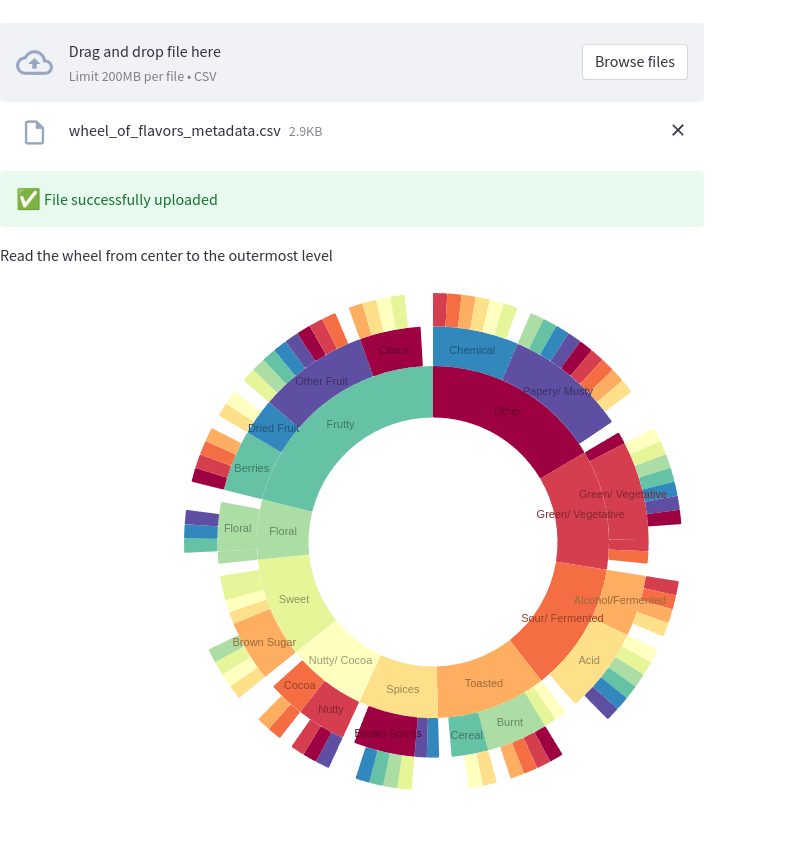Click the cloud upload icon
The width and height of the screenshot is (810, 852).
coord(35,62)
